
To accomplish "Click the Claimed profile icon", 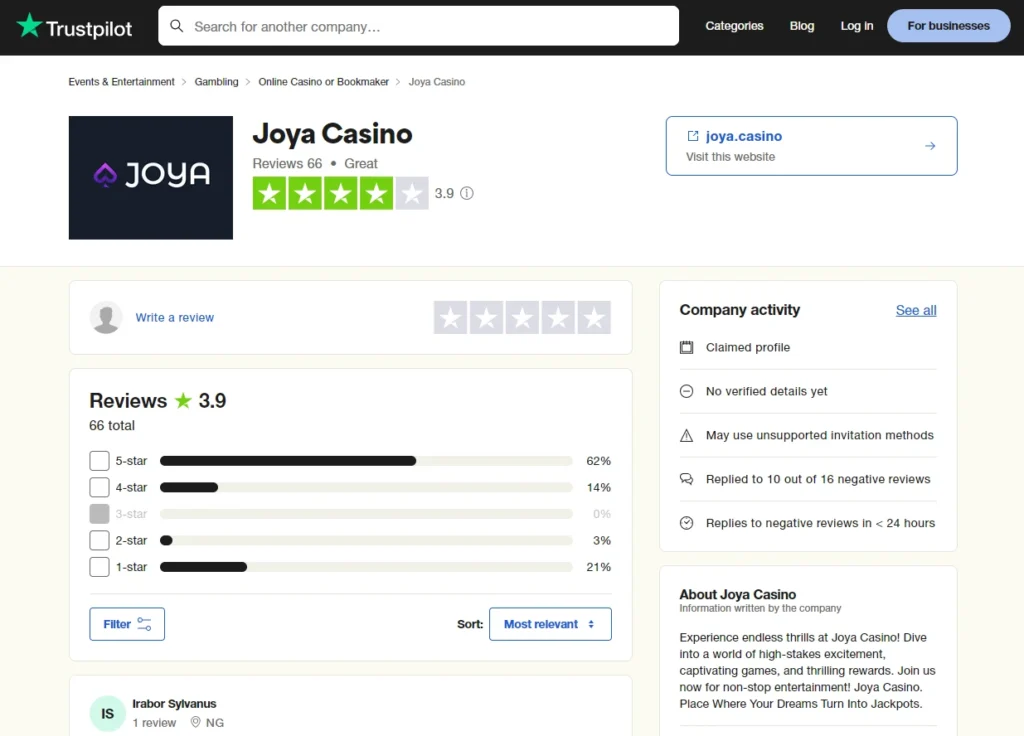I will click(x=686, y=347).
